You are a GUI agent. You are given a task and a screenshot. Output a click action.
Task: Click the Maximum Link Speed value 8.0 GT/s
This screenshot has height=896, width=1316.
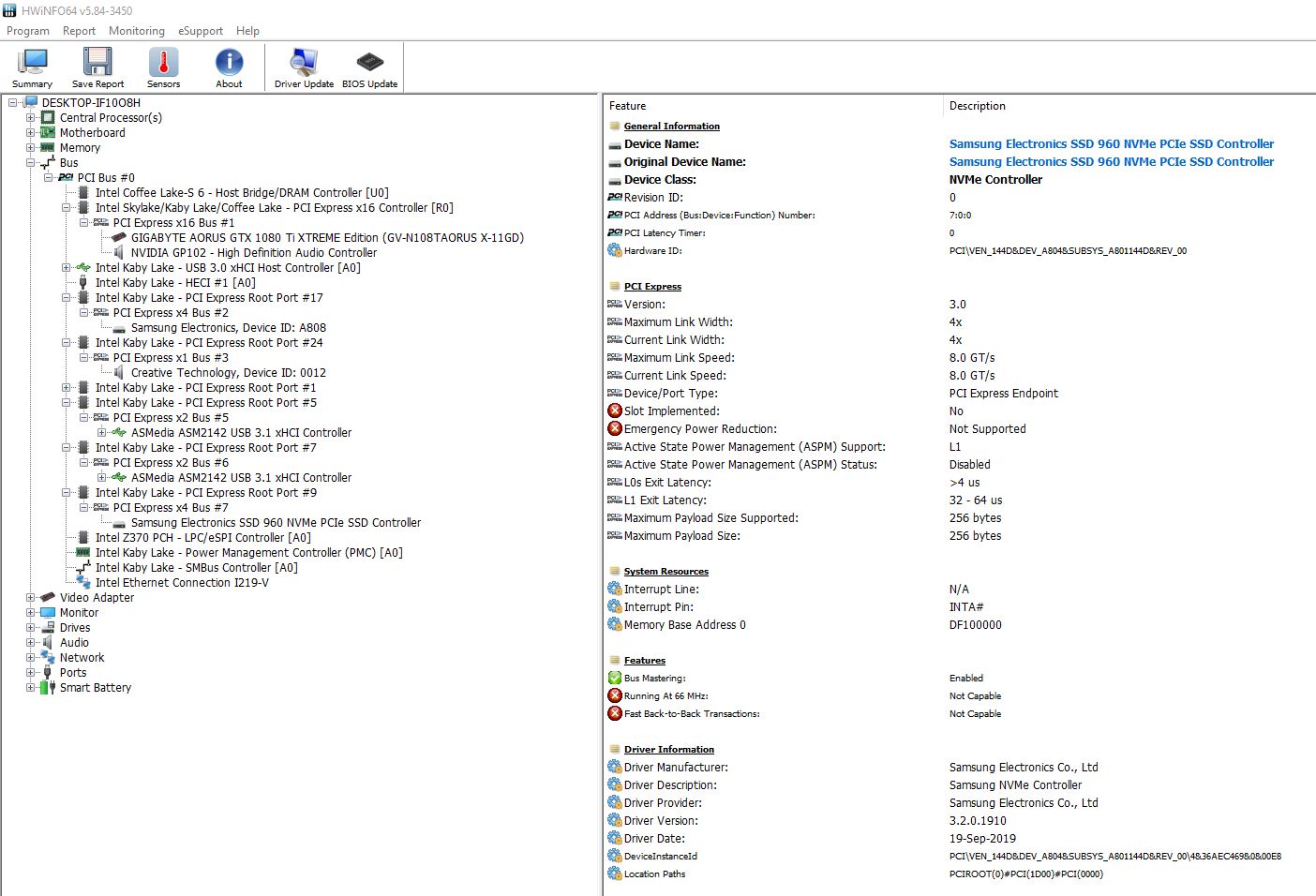coord(972,358)
